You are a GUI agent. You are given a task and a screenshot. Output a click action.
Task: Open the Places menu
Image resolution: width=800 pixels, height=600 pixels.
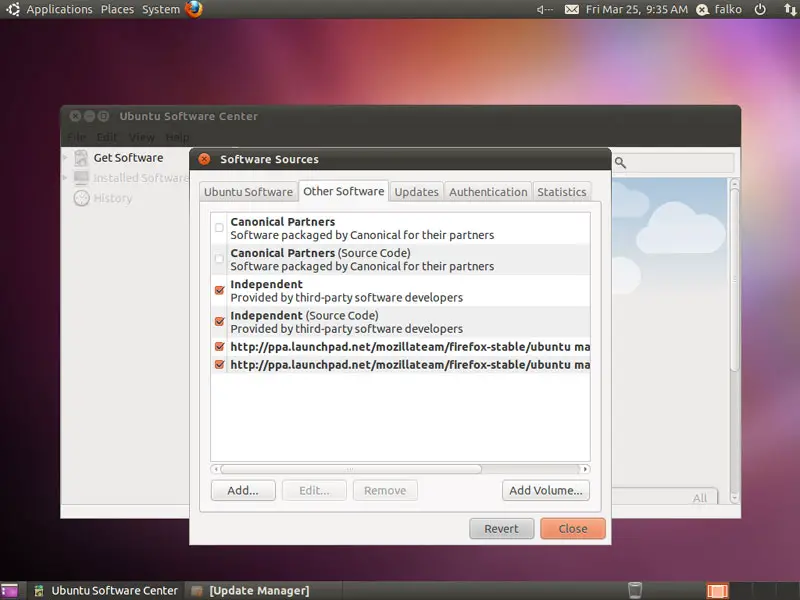tap(117, 9)
